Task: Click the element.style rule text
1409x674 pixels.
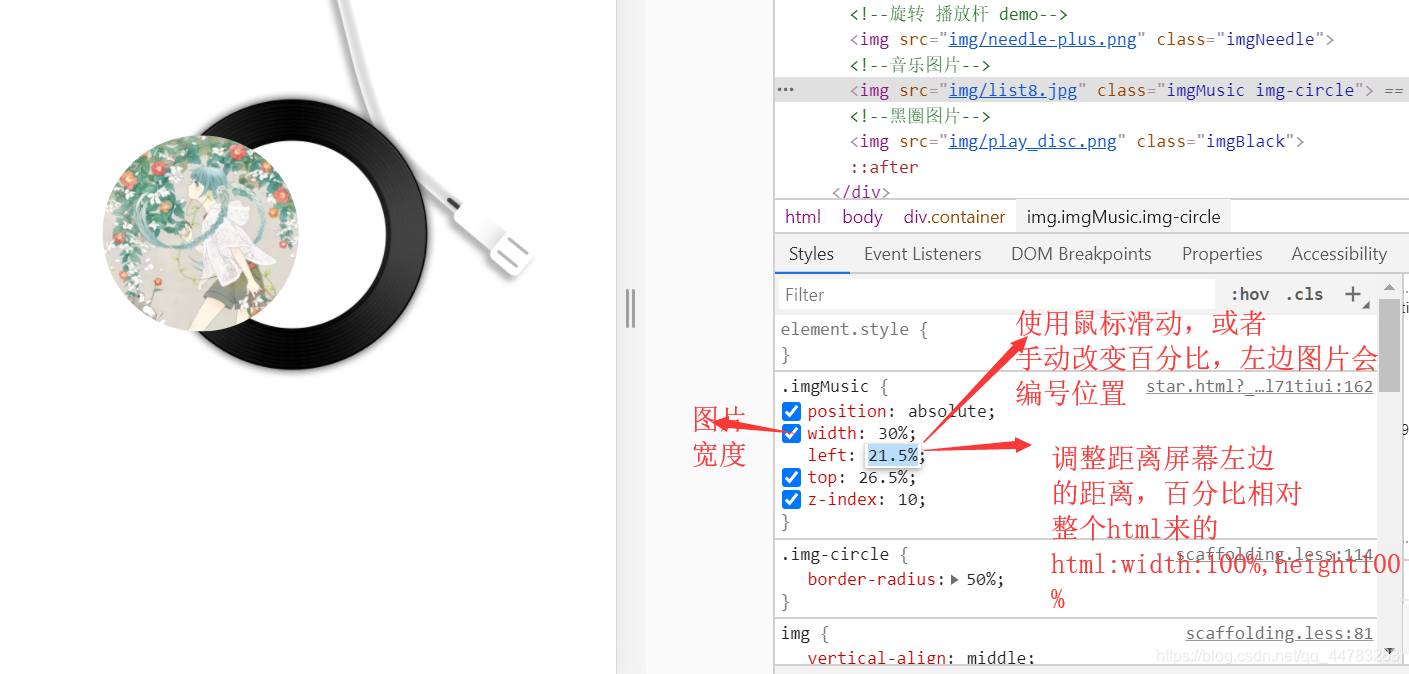Action: 843,329
